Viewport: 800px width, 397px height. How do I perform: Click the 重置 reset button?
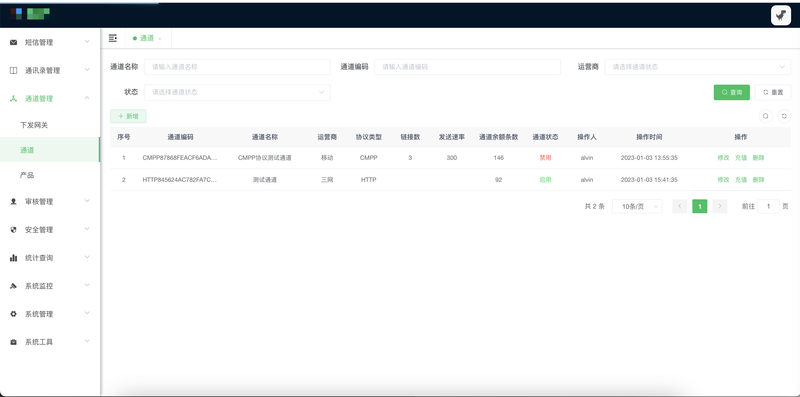(x=773, y=92)
